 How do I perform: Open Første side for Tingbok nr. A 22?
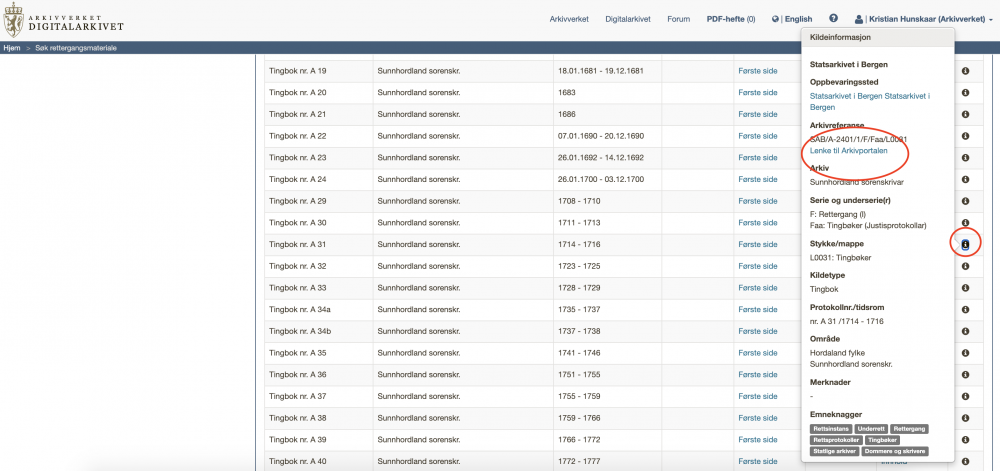click(x=758, y=136)
